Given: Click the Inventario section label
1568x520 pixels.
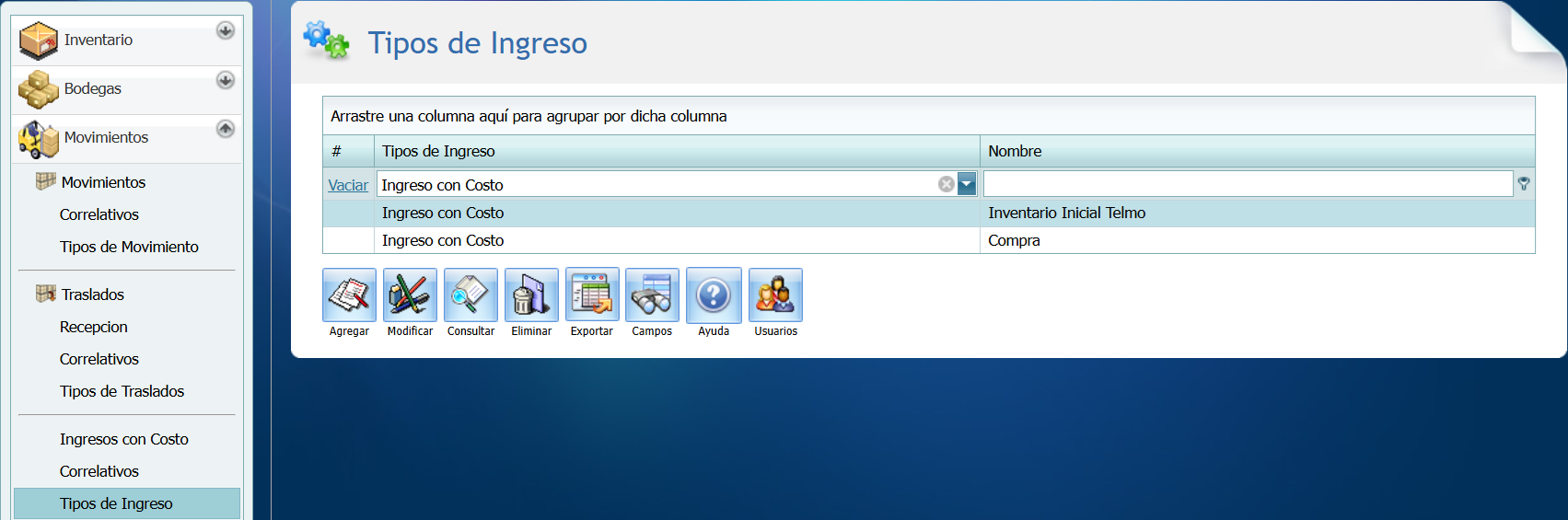Looking at the screenshot, I should [99, 40].
